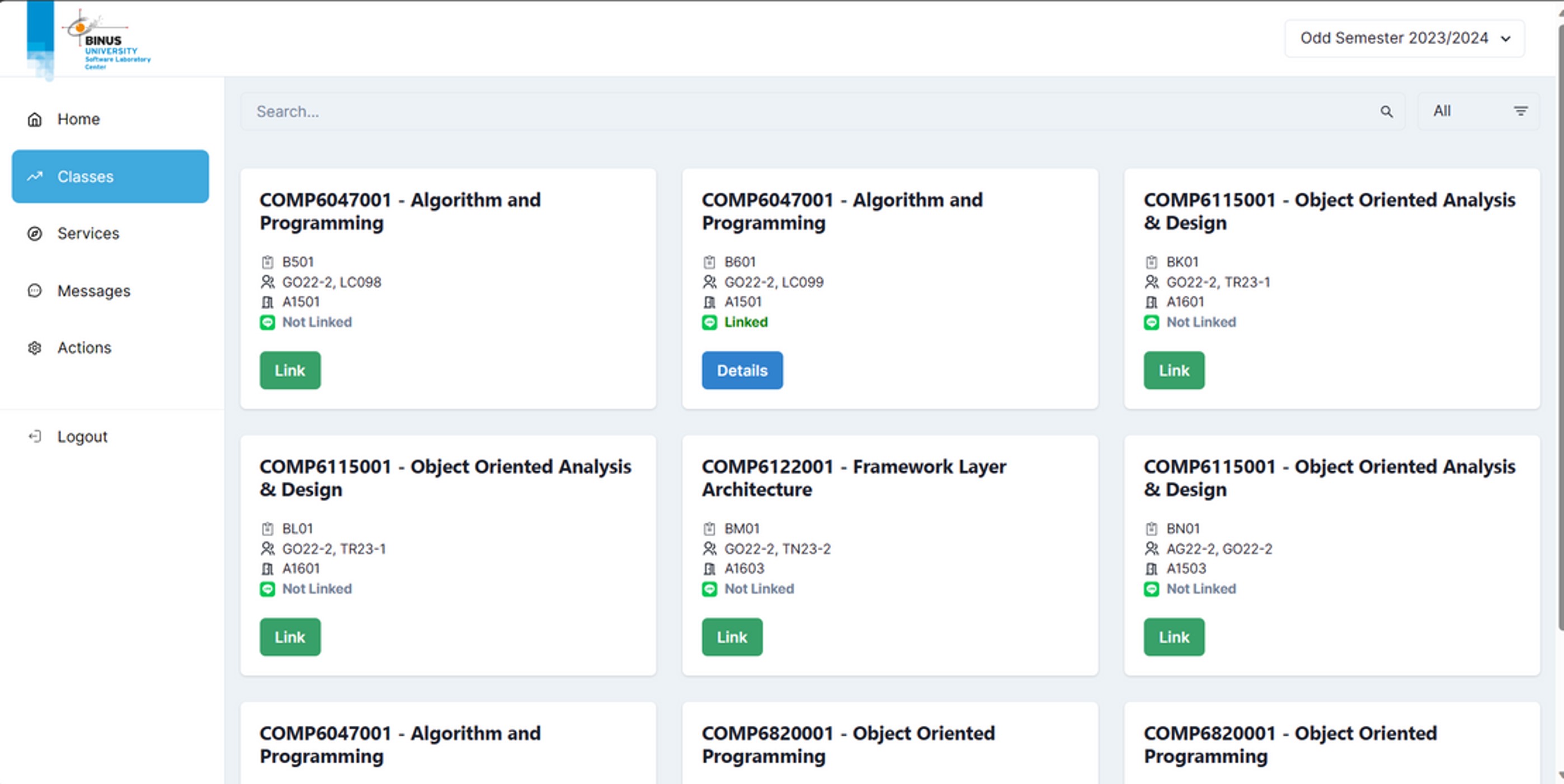Click the Services compass icon
This screenshot has height=784, width=1564.
[x=35, y=234]
